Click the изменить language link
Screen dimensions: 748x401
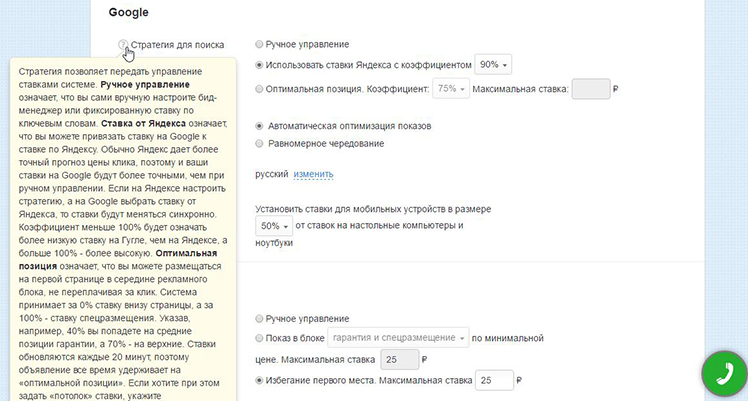[313, 174]
